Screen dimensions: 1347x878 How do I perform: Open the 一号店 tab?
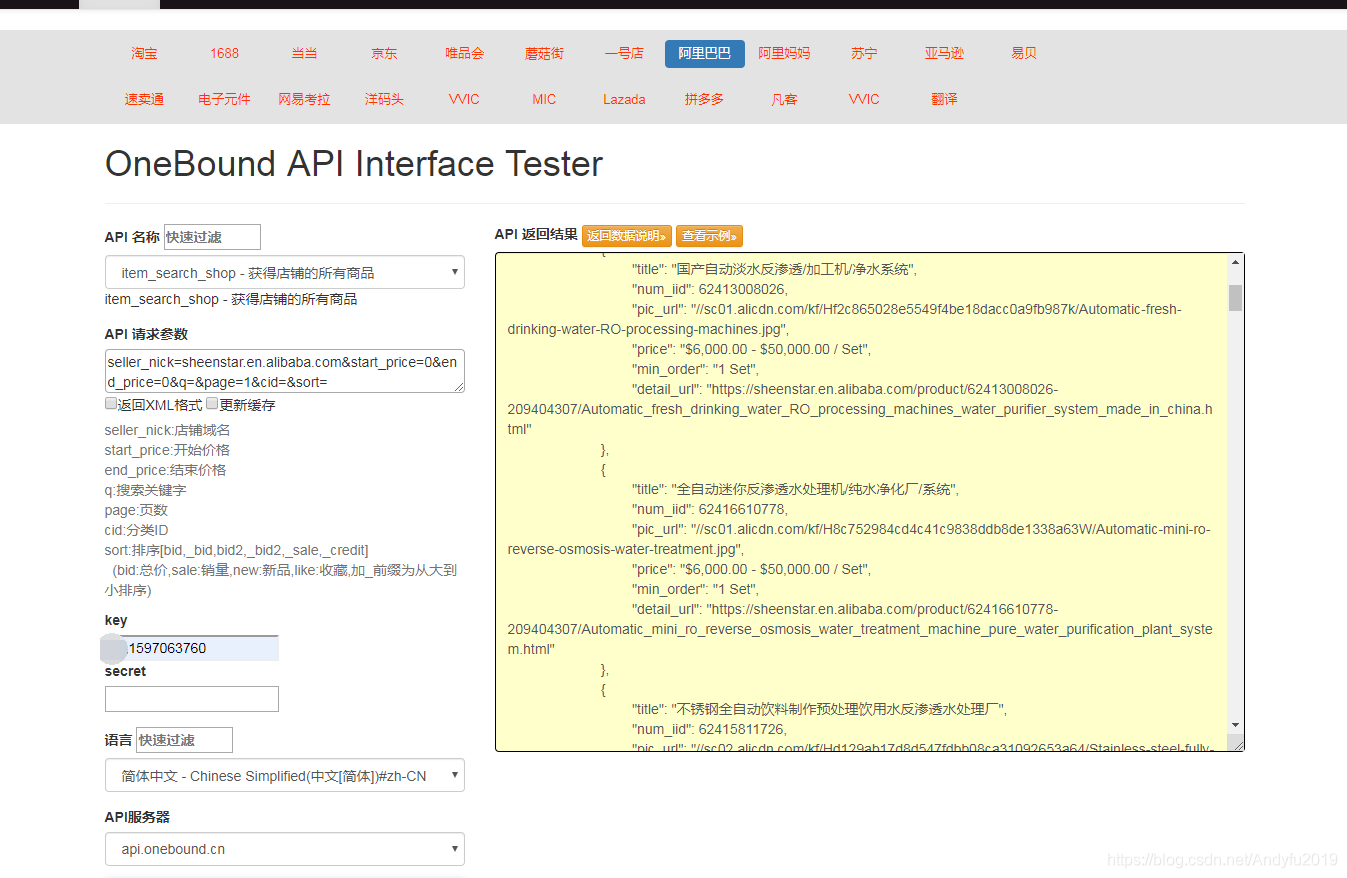click(624, 54)
